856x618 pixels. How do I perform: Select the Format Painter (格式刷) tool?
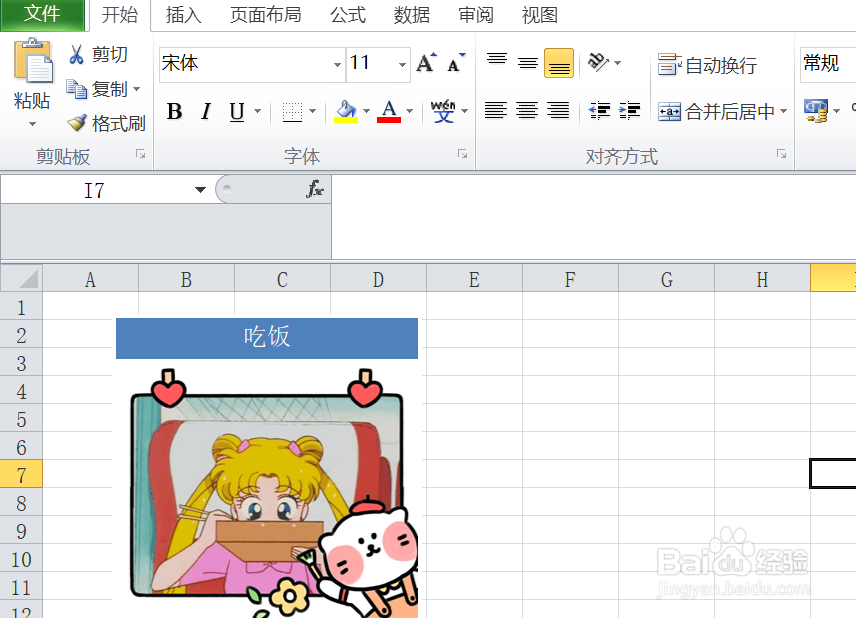pos(106,123)
